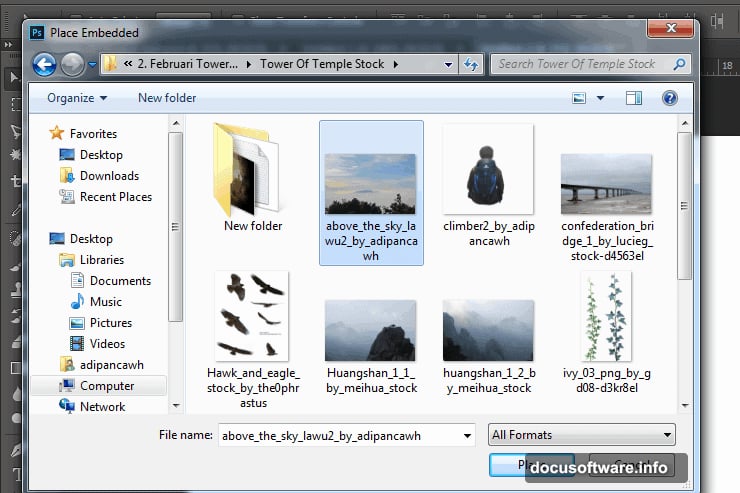
Task: Click '2. Februari Tower...' breadcrumb segment
Action: pos(187,64)
